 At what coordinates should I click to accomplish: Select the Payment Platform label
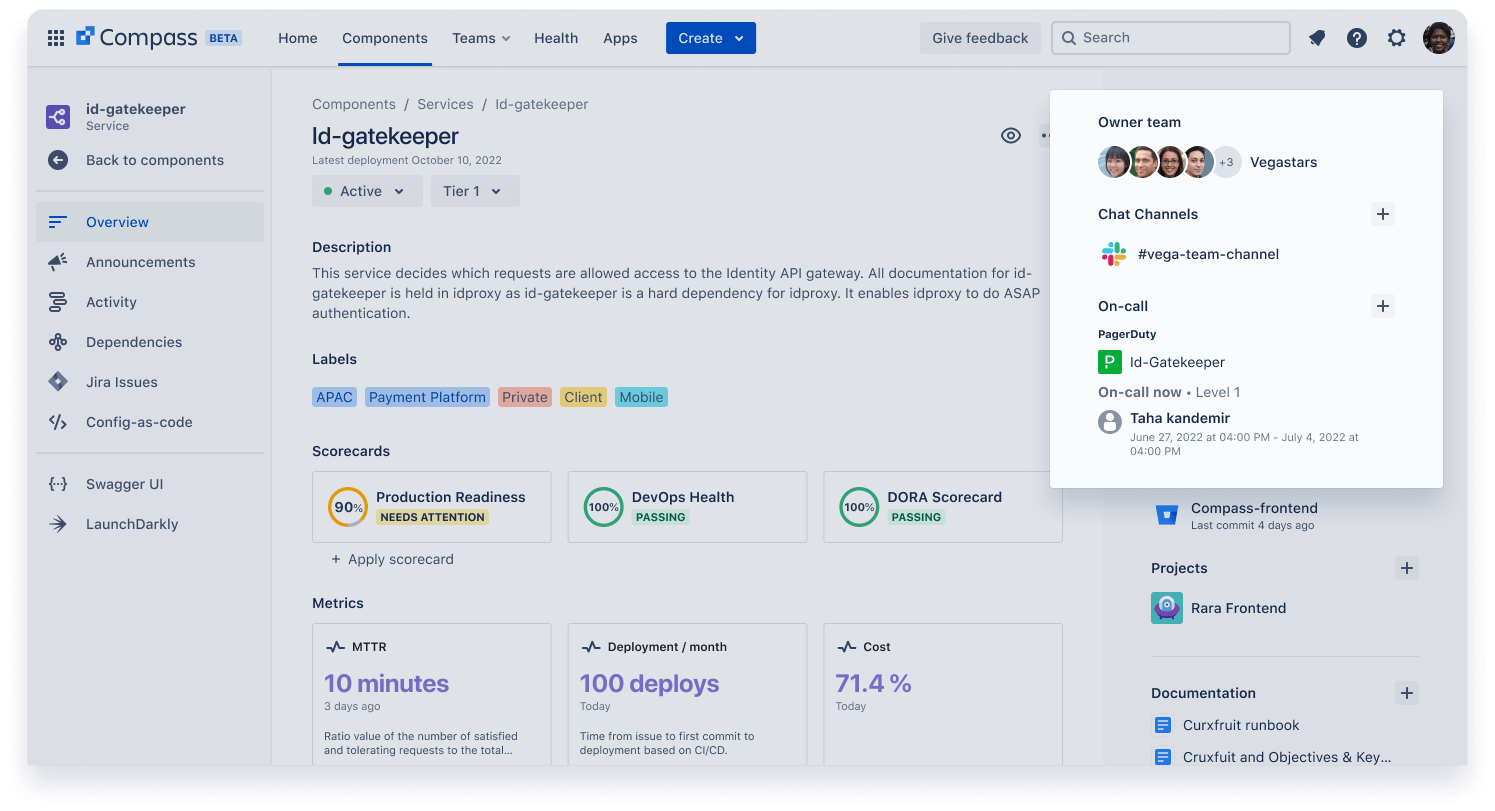click(427, 396)
